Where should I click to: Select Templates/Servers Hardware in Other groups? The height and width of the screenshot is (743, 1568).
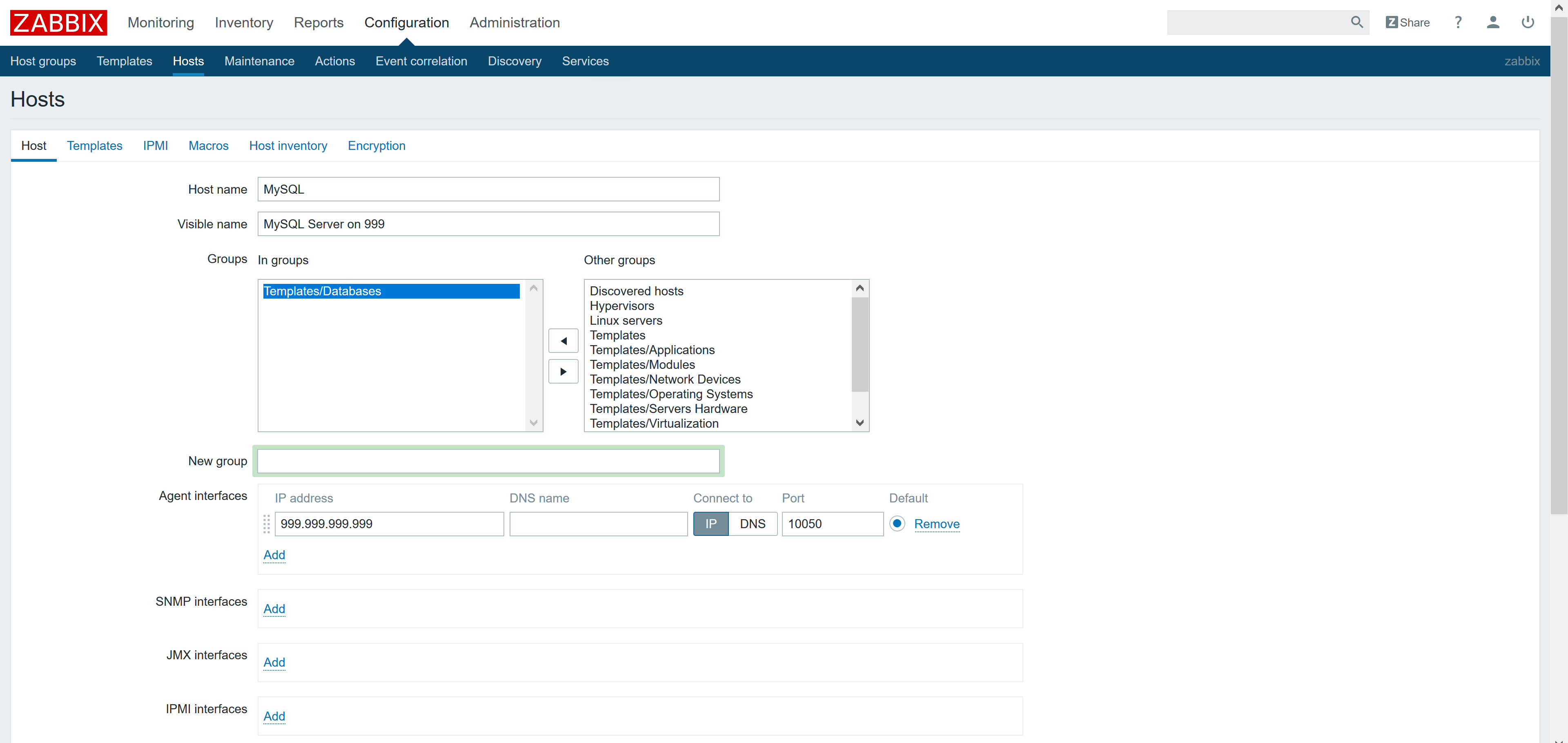[668, 408]
